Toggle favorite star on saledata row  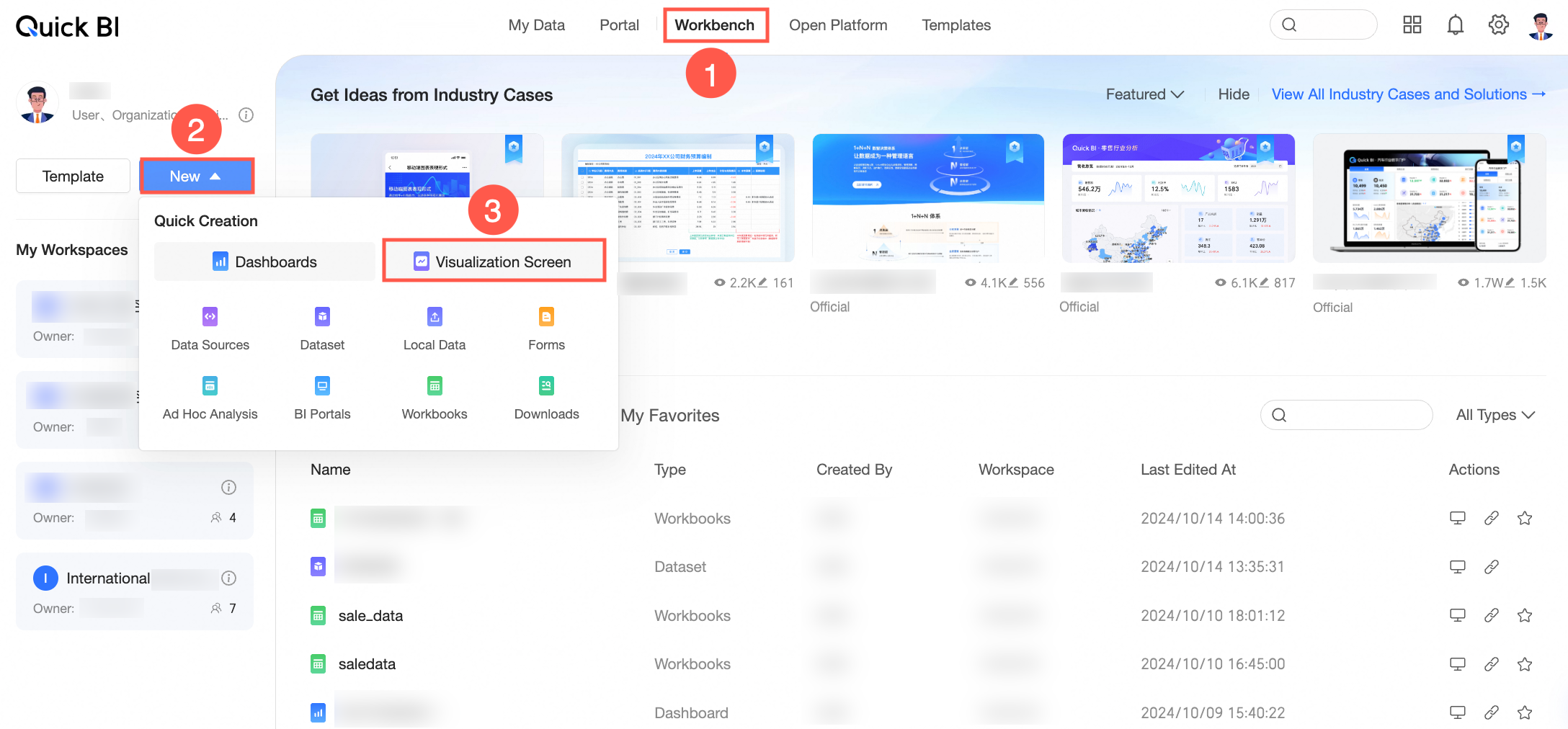(x=1525, y=663)
